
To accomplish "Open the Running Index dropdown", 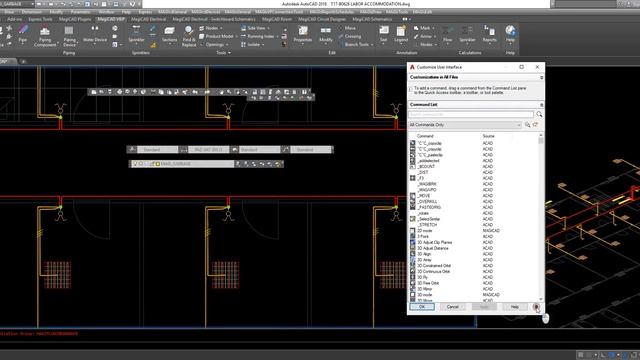I will pos(260,36).
